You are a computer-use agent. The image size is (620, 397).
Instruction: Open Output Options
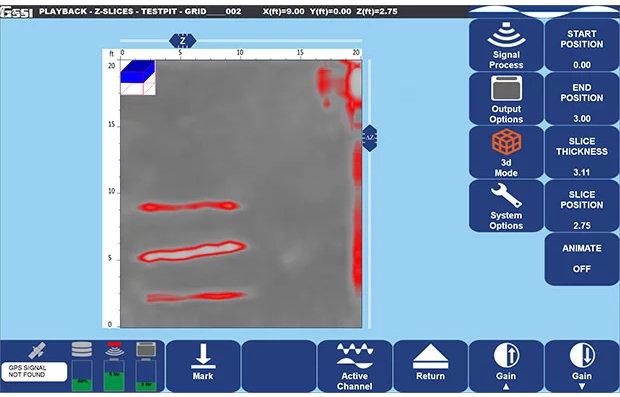point(506,99)
